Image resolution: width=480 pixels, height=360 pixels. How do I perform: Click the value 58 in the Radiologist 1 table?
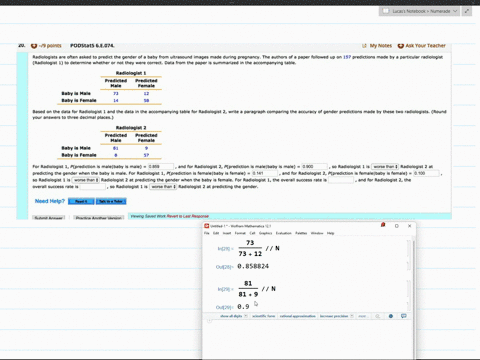click(x=146, y=100)
